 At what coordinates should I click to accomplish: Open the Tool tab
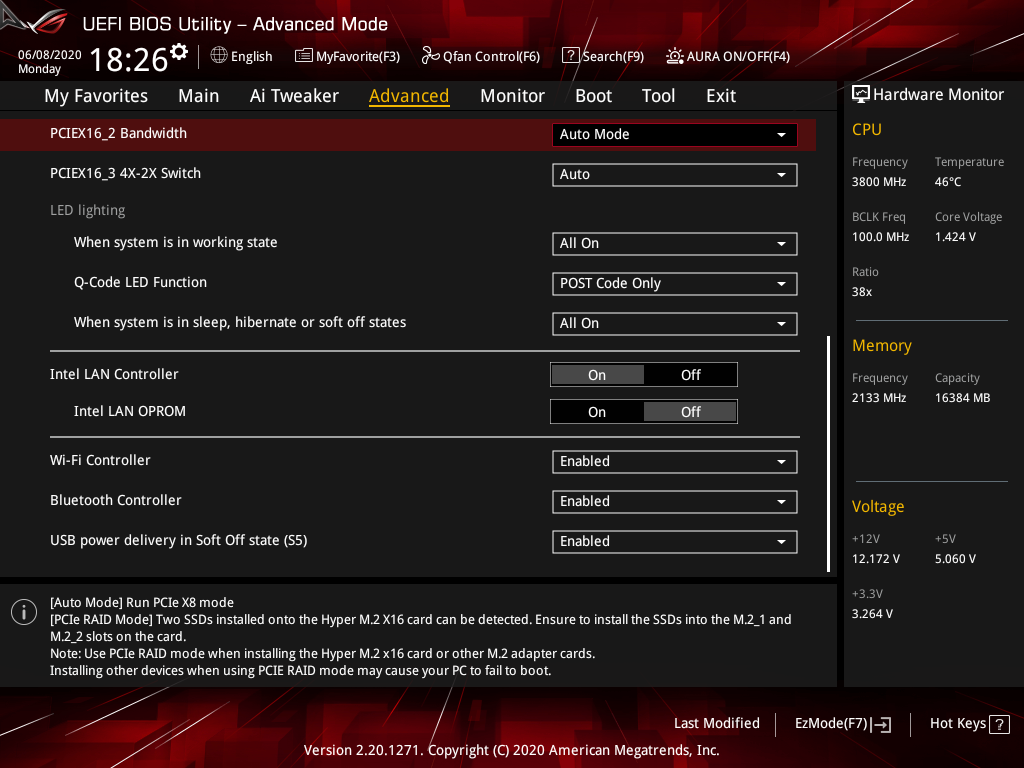[658, 96]
